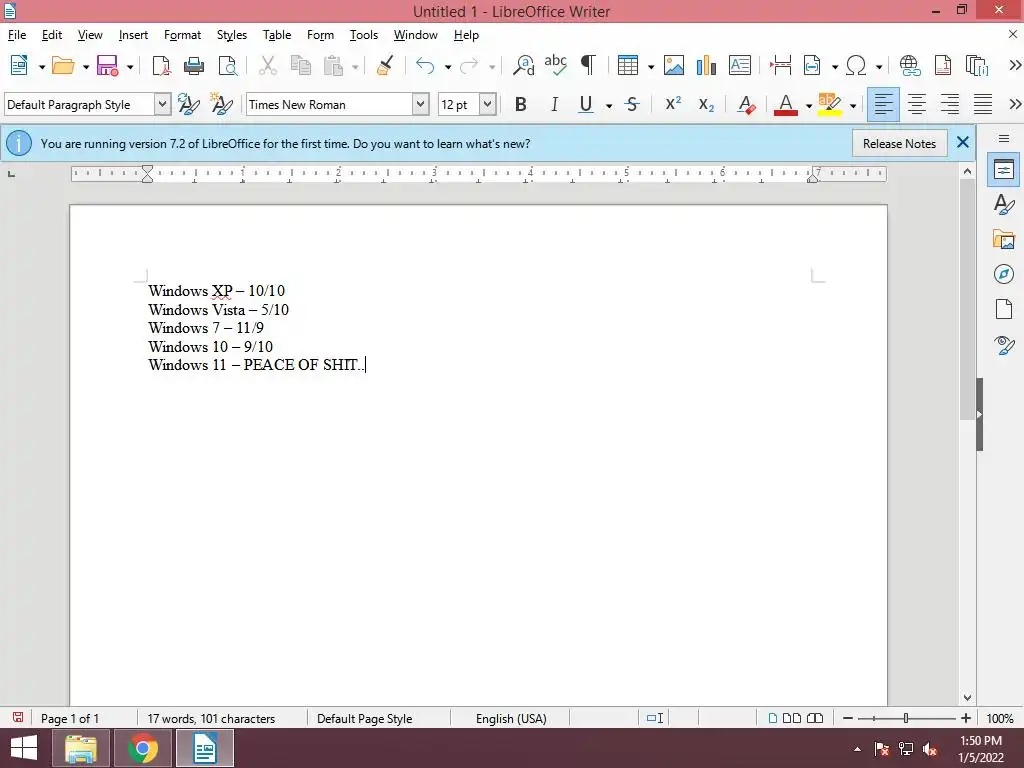Click the Paste clipboard icon
Viewport: 1024px width, 768px height.
[334, 66]
